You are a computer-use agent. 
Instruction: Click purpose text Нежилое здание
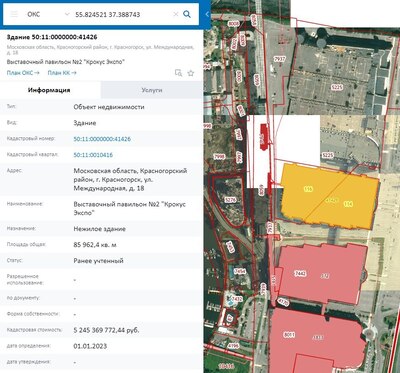pos(99,229)
